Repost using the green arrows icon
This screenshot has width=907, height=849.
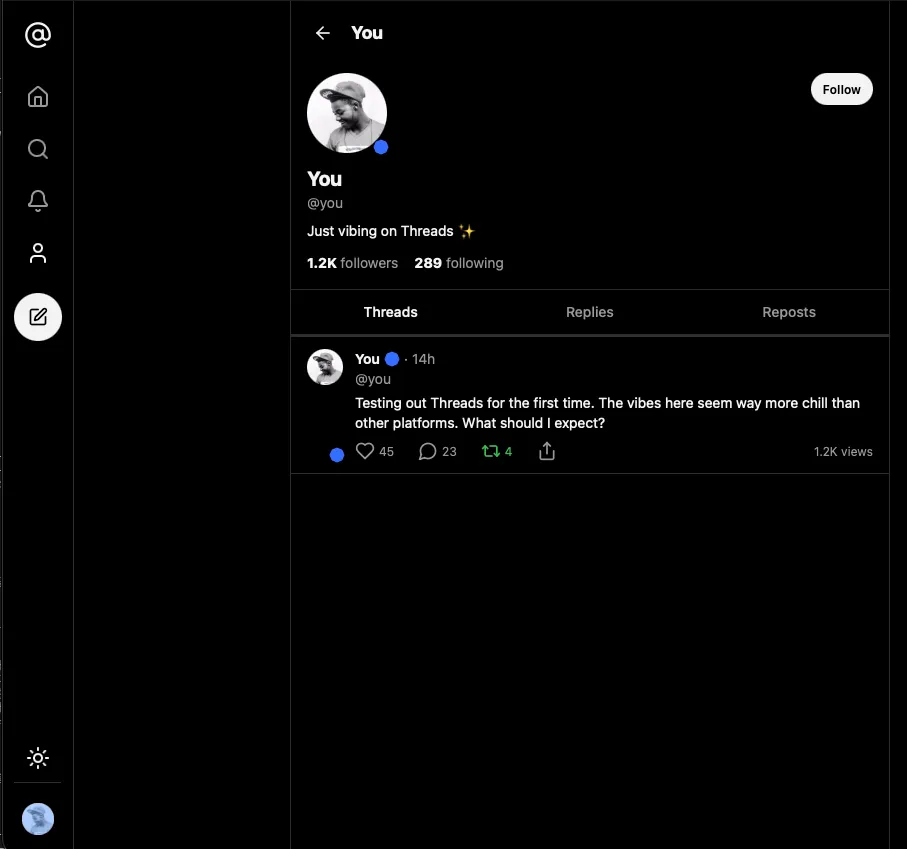[491, 451]
